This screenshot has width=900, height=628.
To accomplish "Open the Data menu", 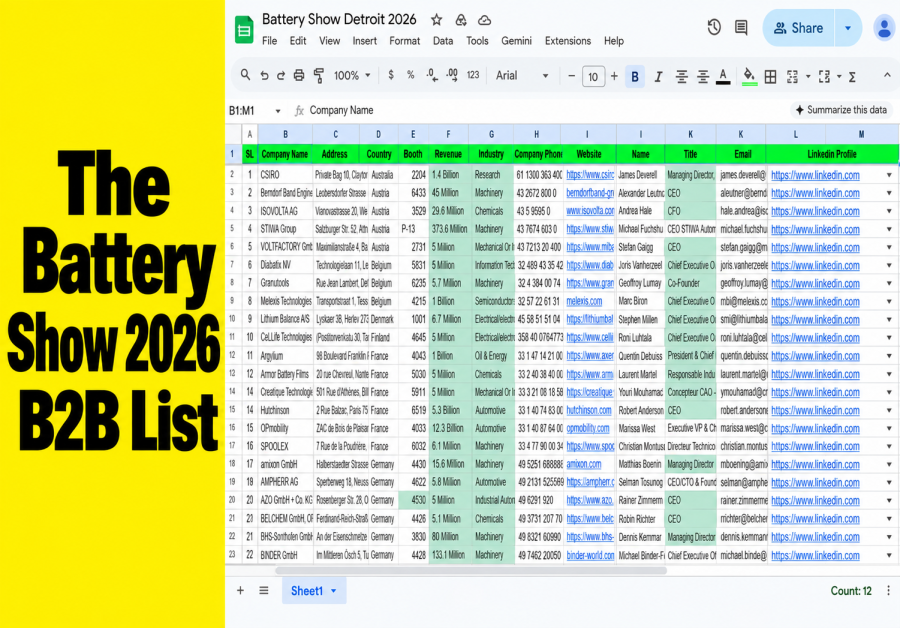I will 443,41.
